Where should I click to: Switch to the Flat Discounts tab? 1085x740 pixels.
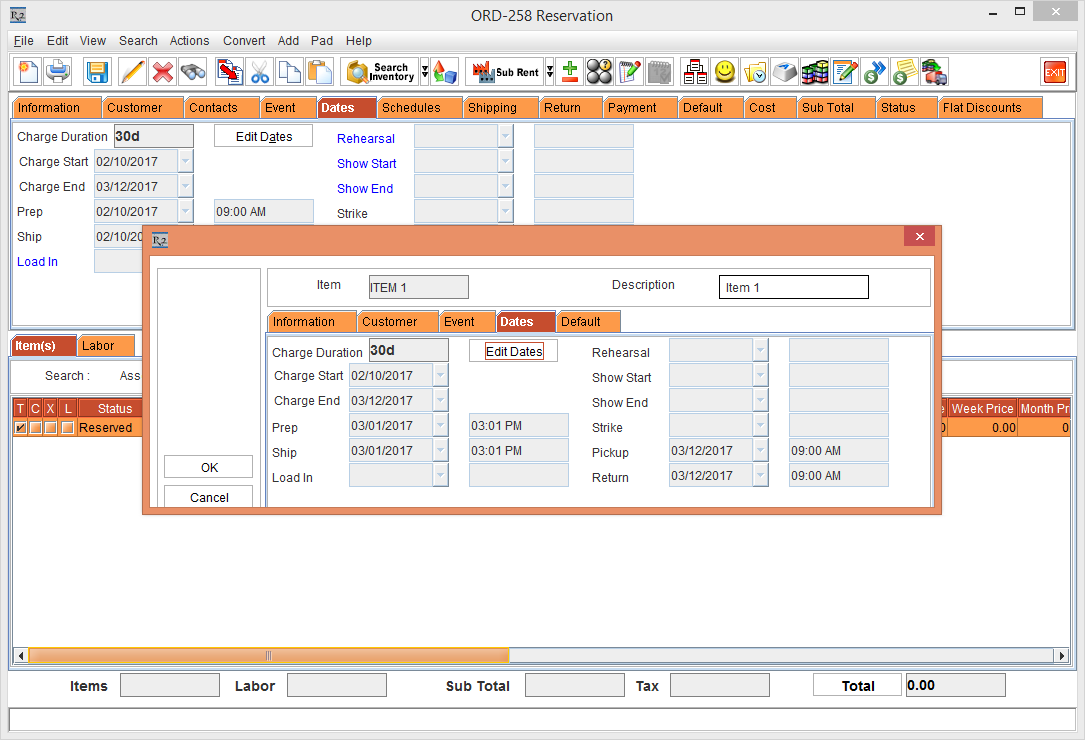point(982,108)
